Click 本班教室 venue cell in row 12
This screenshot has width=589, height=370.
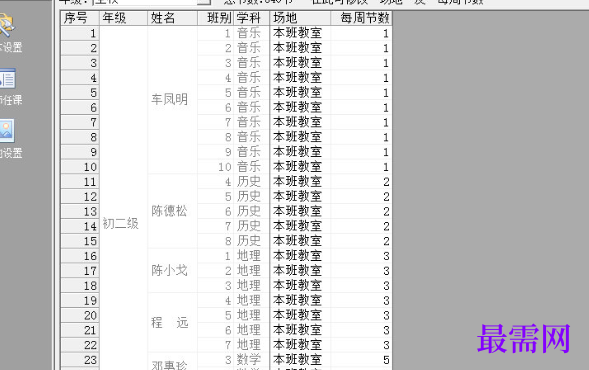[x=300, y=196]
